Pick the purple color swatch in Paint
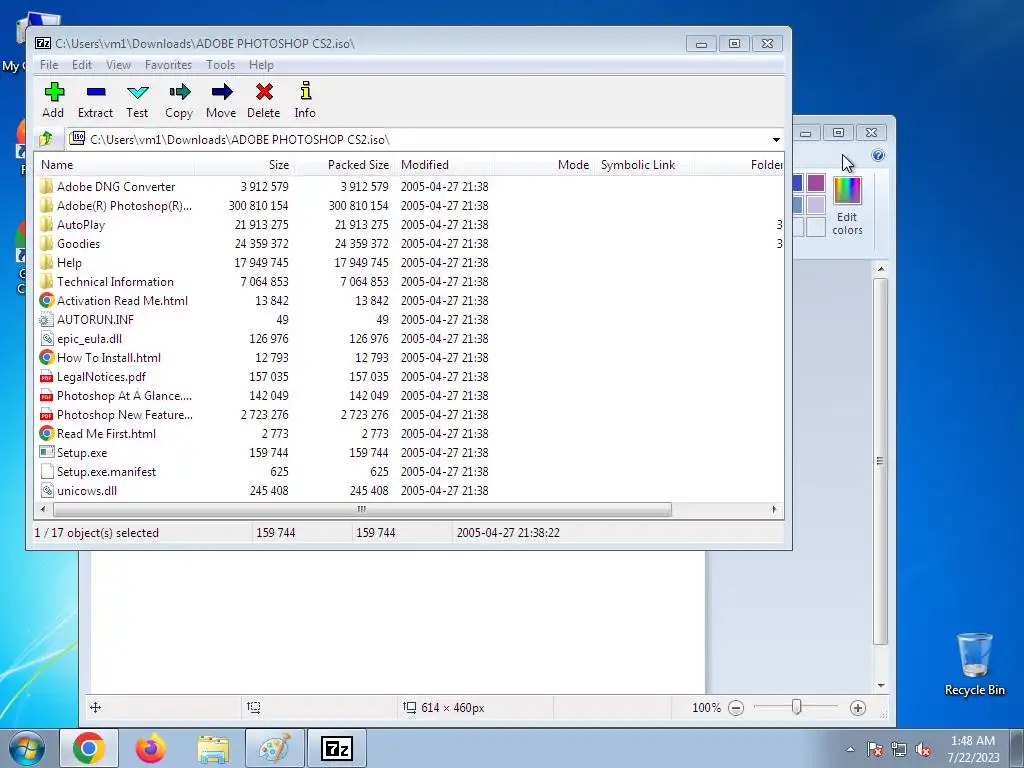The image size is (1024, 768). tap(816, 184)
